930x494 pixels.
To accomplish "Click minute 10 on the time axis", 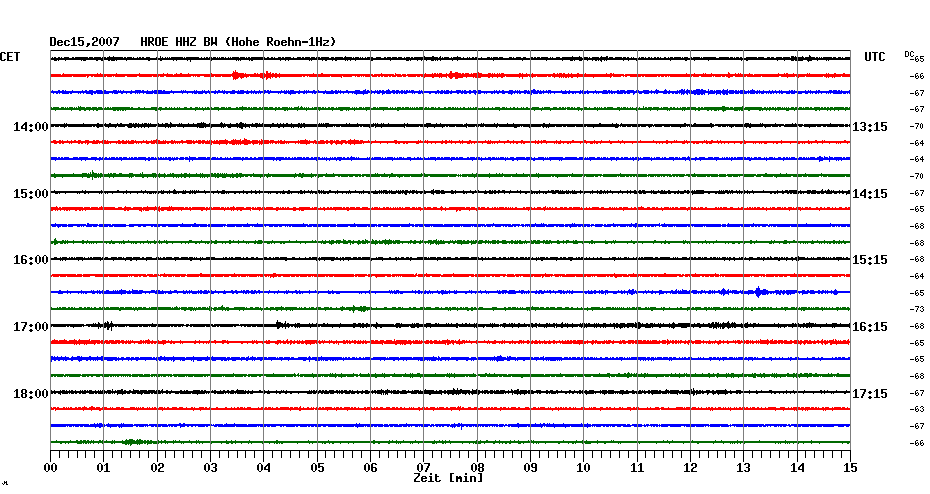I will click(584, 467).
